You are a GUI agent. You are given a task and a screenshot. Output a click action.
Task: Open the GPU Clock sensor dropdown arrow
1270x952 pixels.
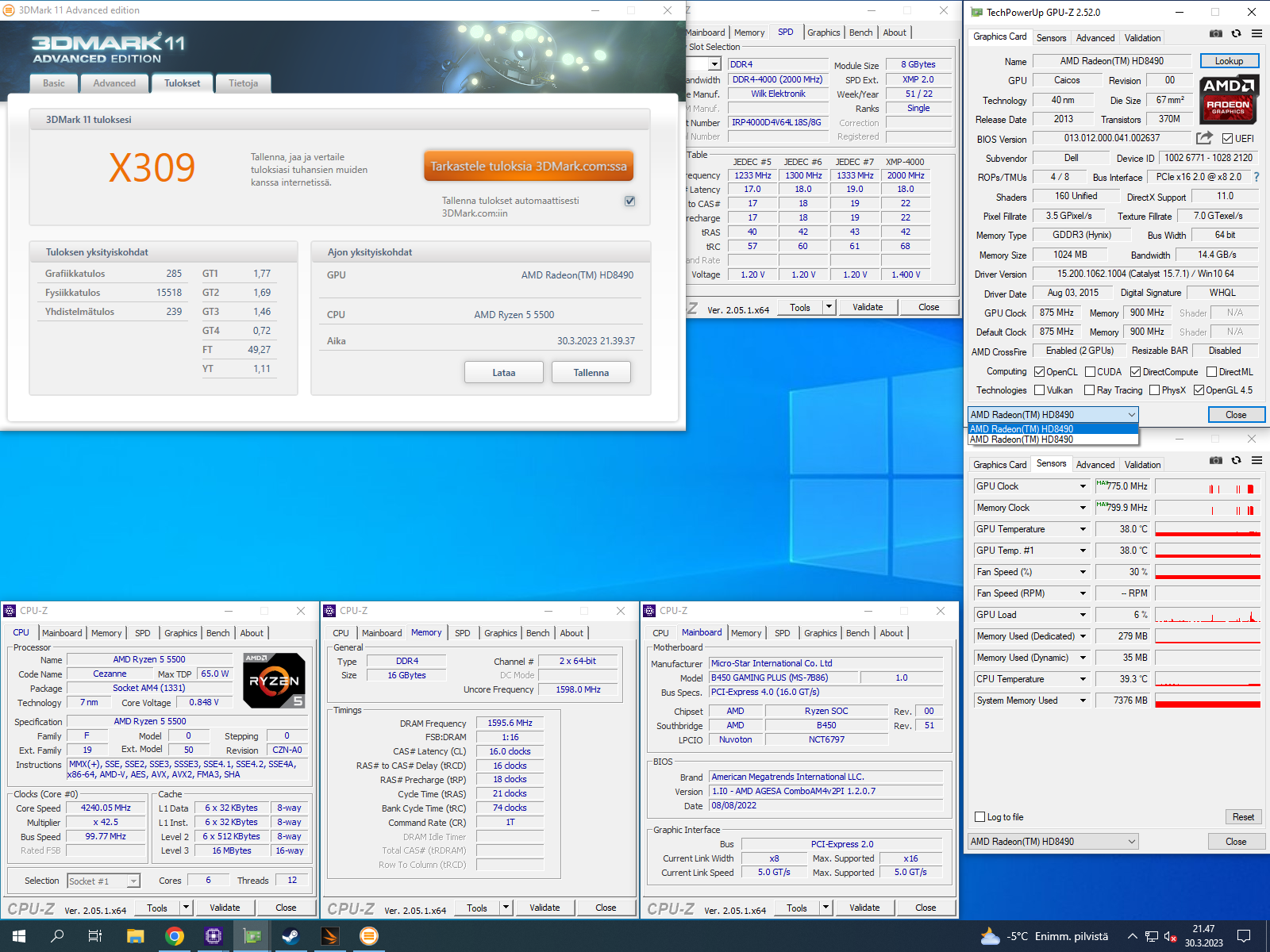(1083, 486)
